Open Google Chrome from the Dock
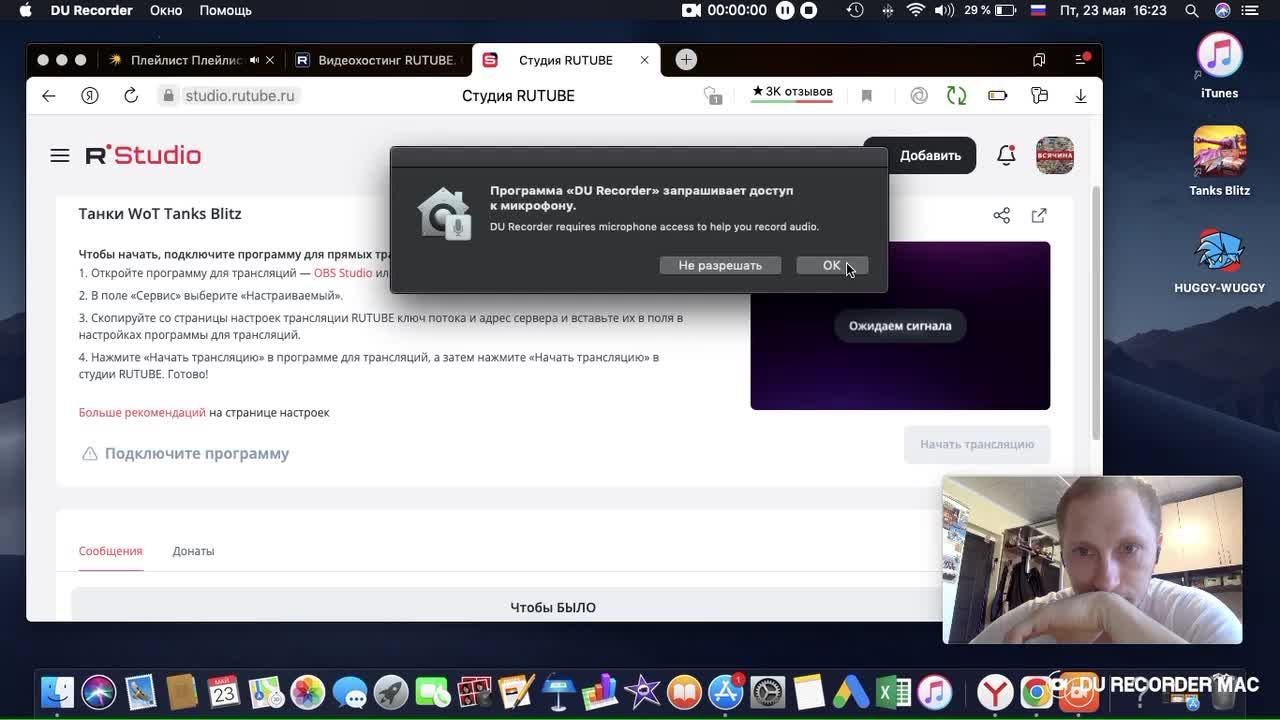Screen dimensions: 1280x720 click(1035, 692)
